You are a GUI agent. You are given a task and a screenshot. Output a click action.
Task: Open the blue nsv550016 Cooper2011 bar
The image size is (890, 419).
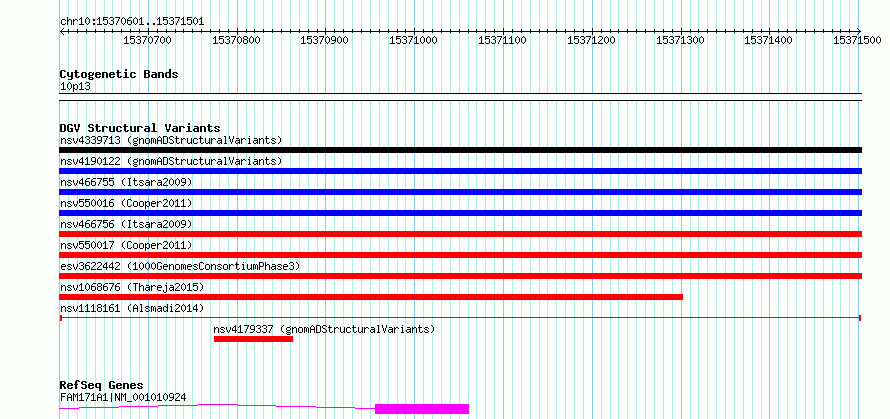coord(460,213)
